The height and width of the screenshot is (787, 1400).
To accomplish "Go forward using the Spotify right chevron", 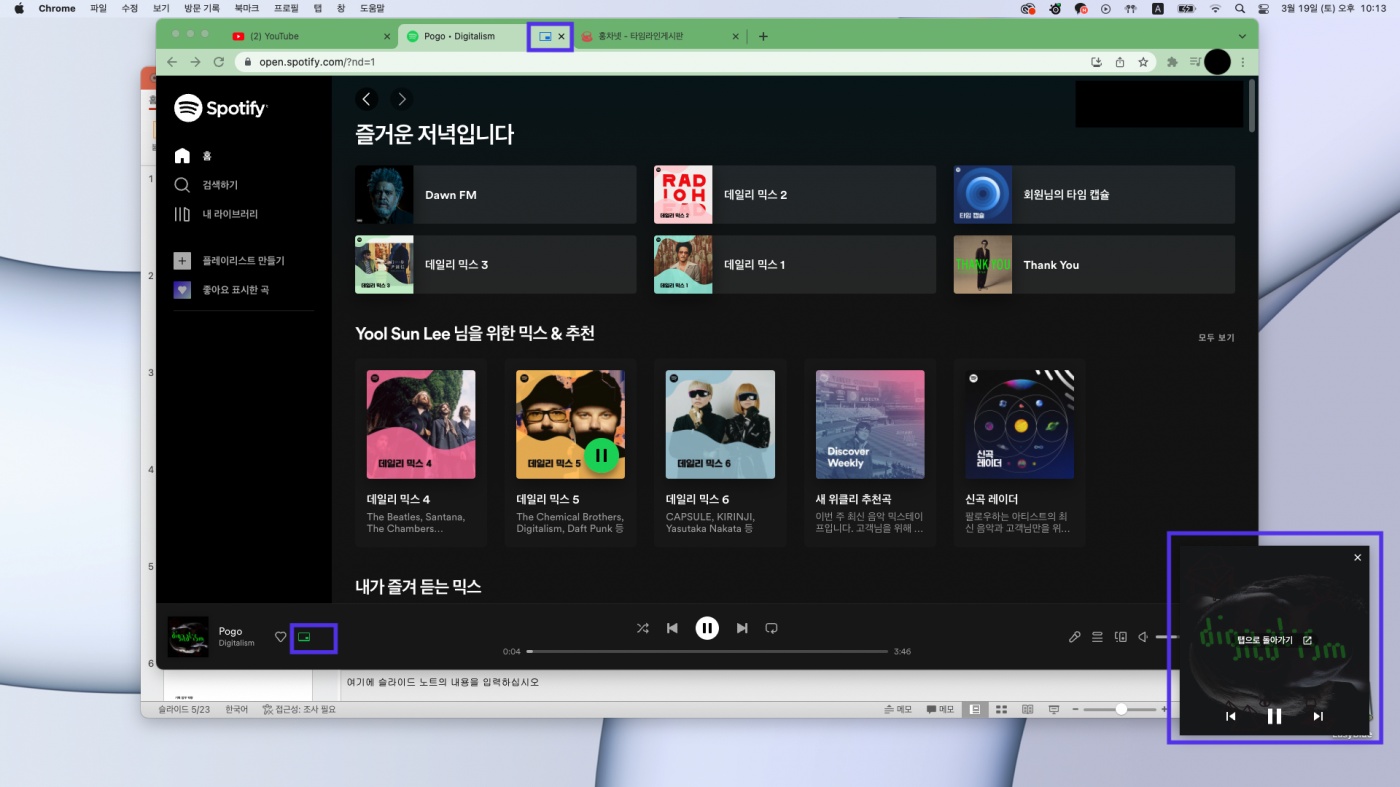I will coord(401,99).
